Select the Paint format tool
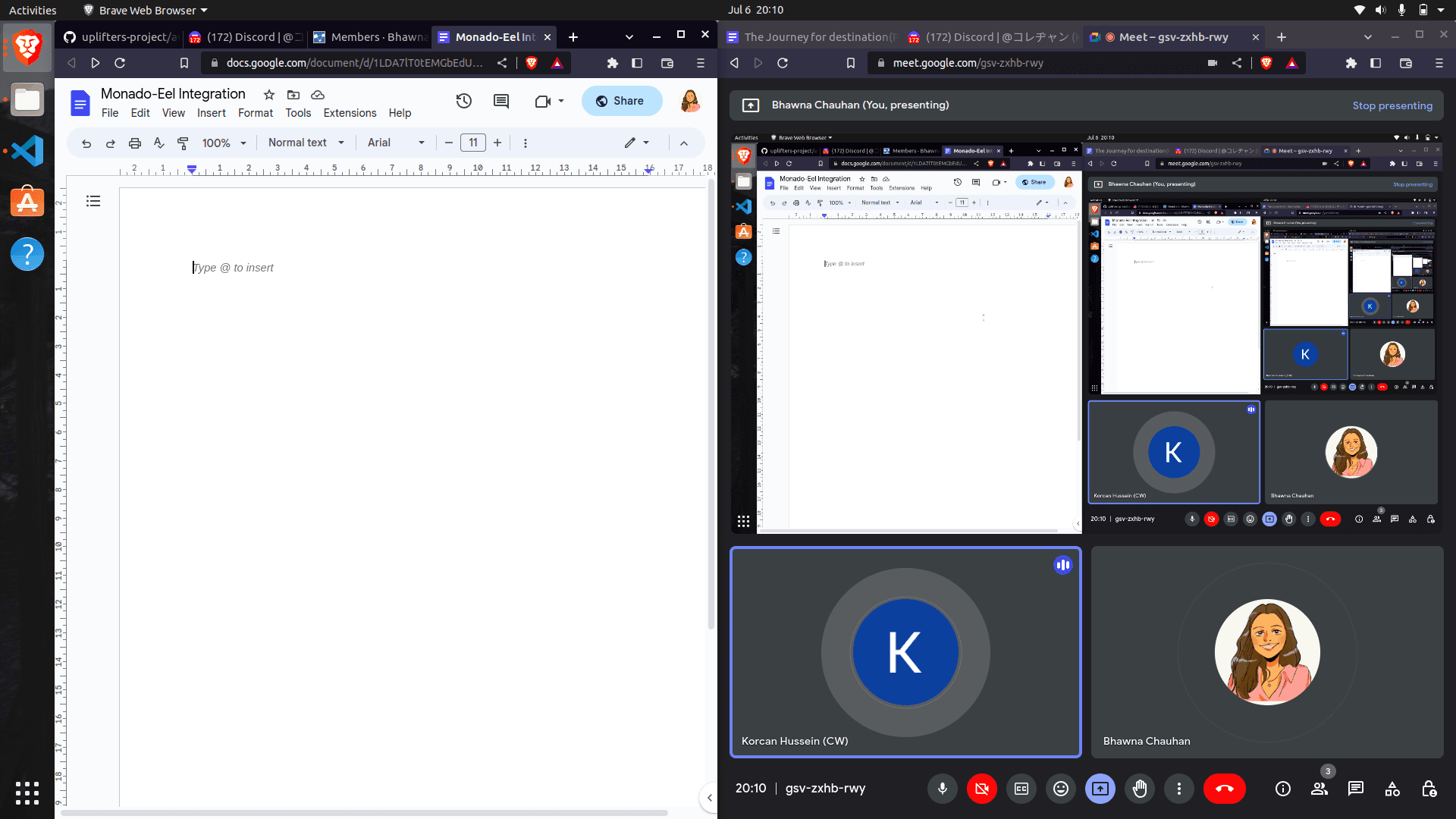This screenshot has width=1456, height=819. (x=183, y=143)
